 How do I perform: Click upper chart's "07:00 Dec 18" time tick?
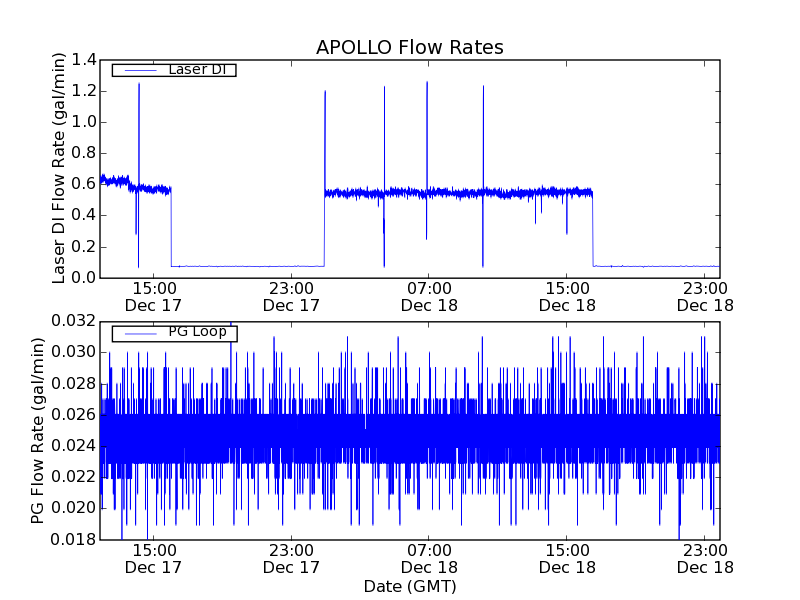[x=428, y=297]
